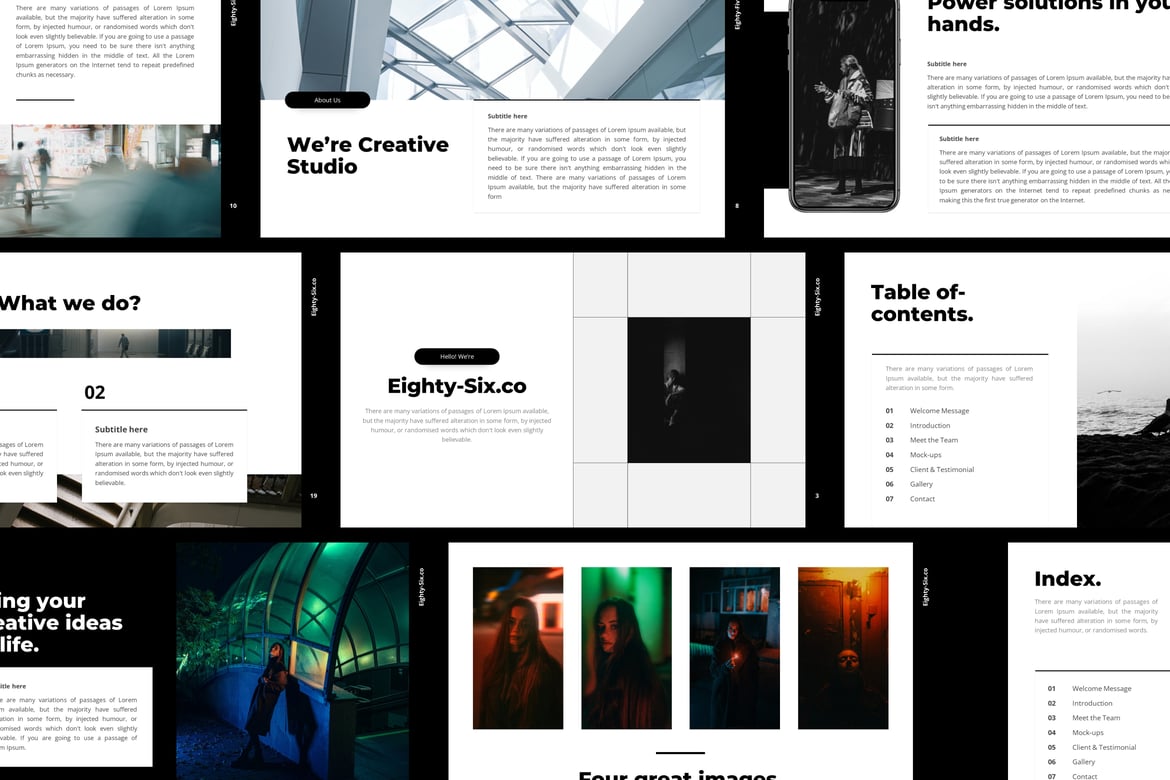Select the "Subtitle here" label under the 02 number
Image resolution: width=1170 pixels, height=780 pixels.
tap(121, 429)
